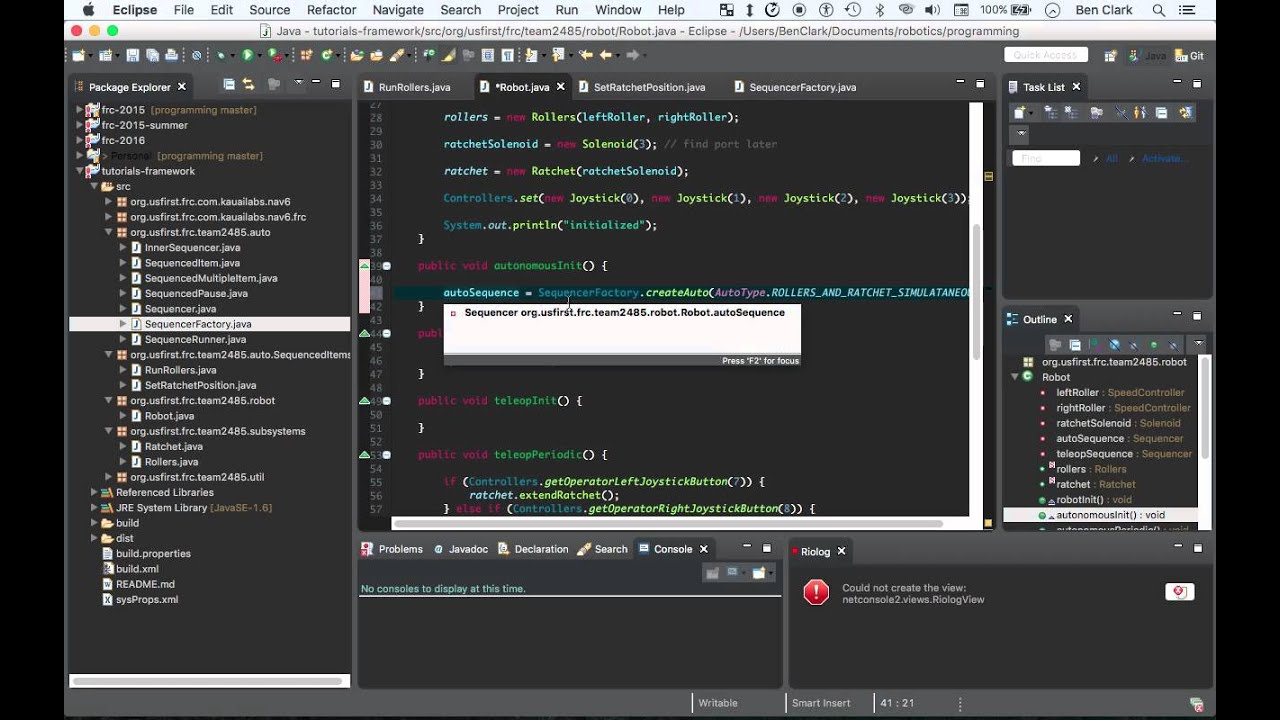The width and height of the screenshot is (1280, 720).
Task: Go to Last Edit Location icon
Action: tap(586, 56)
